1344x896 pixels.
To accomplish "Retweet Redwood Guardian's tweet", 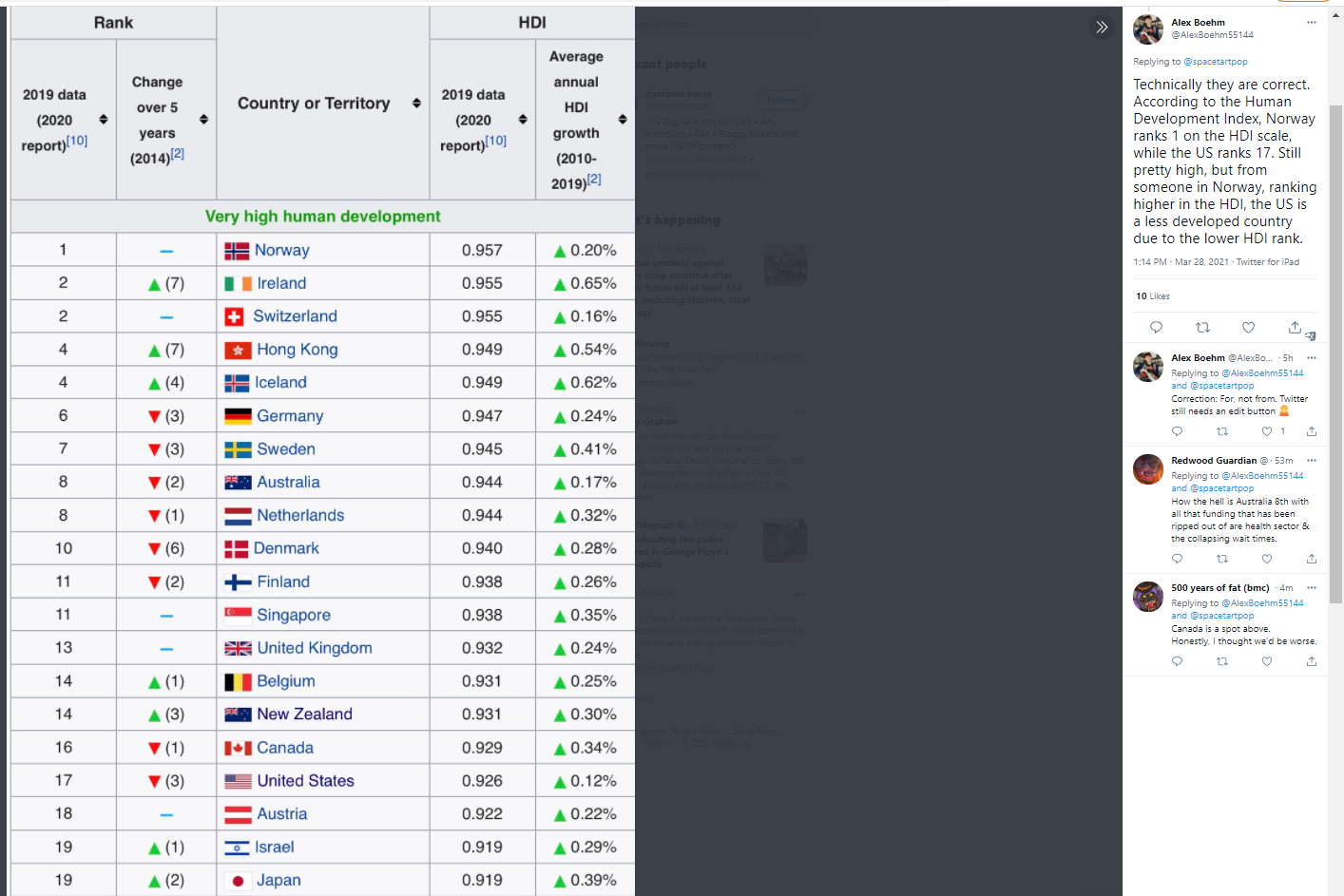I will point(1222,559).
